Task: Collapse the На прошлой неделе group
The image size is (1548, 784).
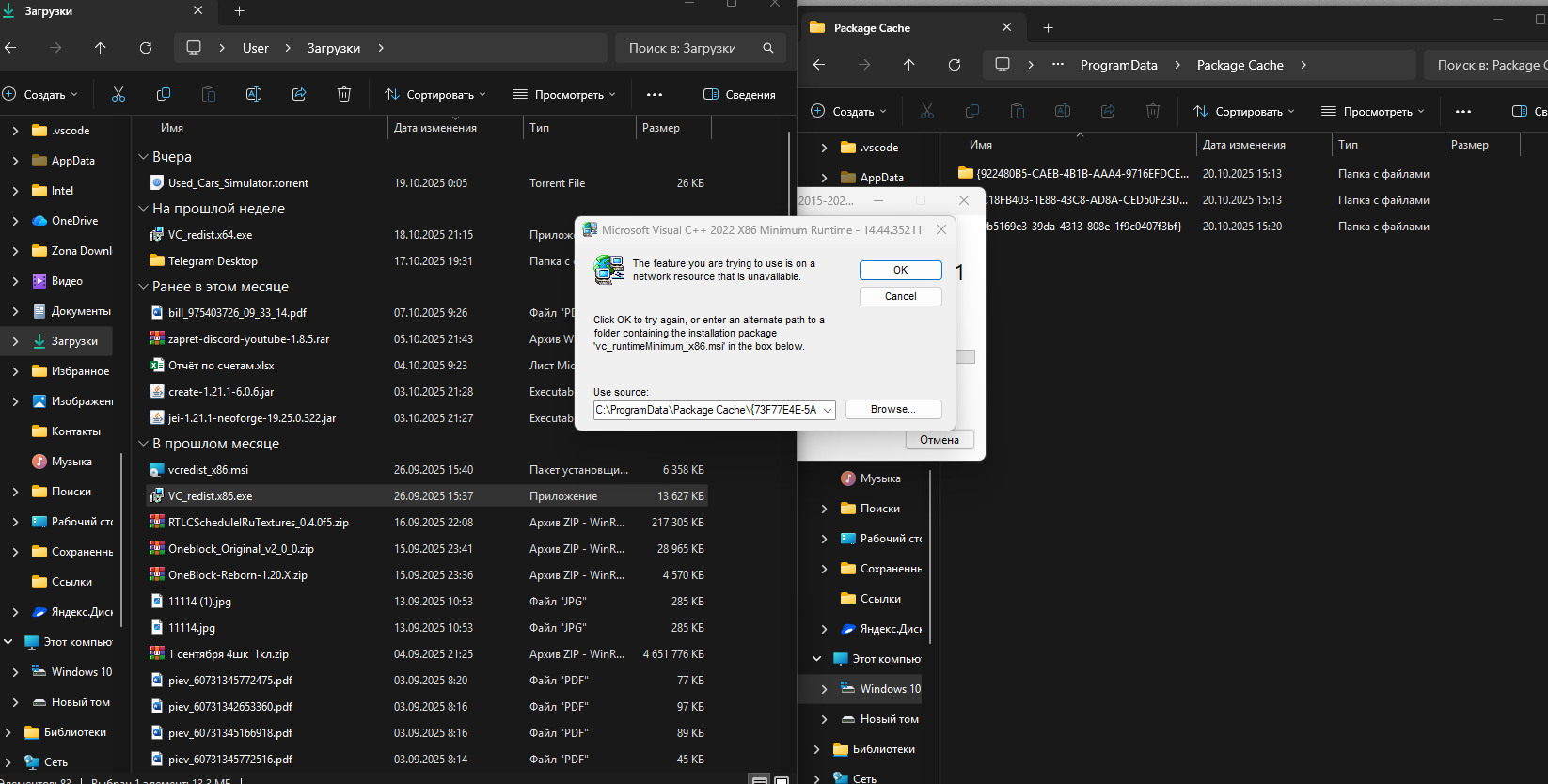Action: tap(144, 209)
